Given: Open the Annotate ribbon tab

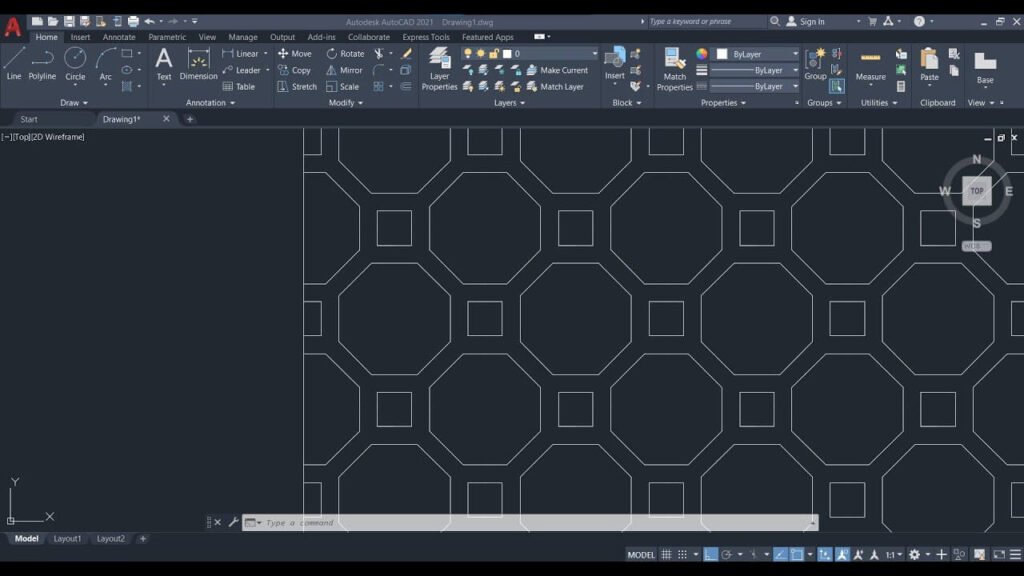Looking at the screenshot, I should pyautogui.click(x=119, y=37).
